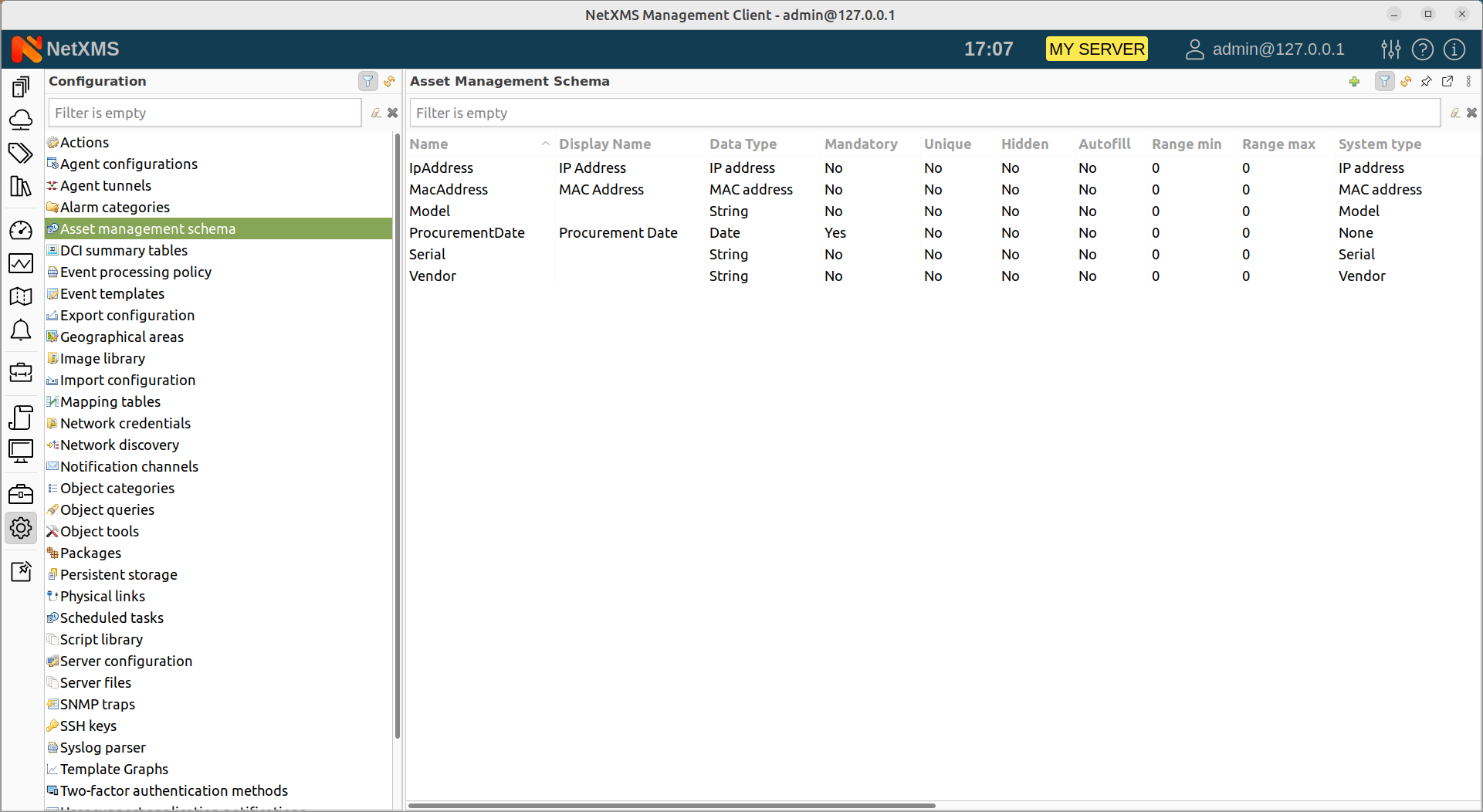
Task: Open Network discovery configuration entry
Action: click(120, 445)
